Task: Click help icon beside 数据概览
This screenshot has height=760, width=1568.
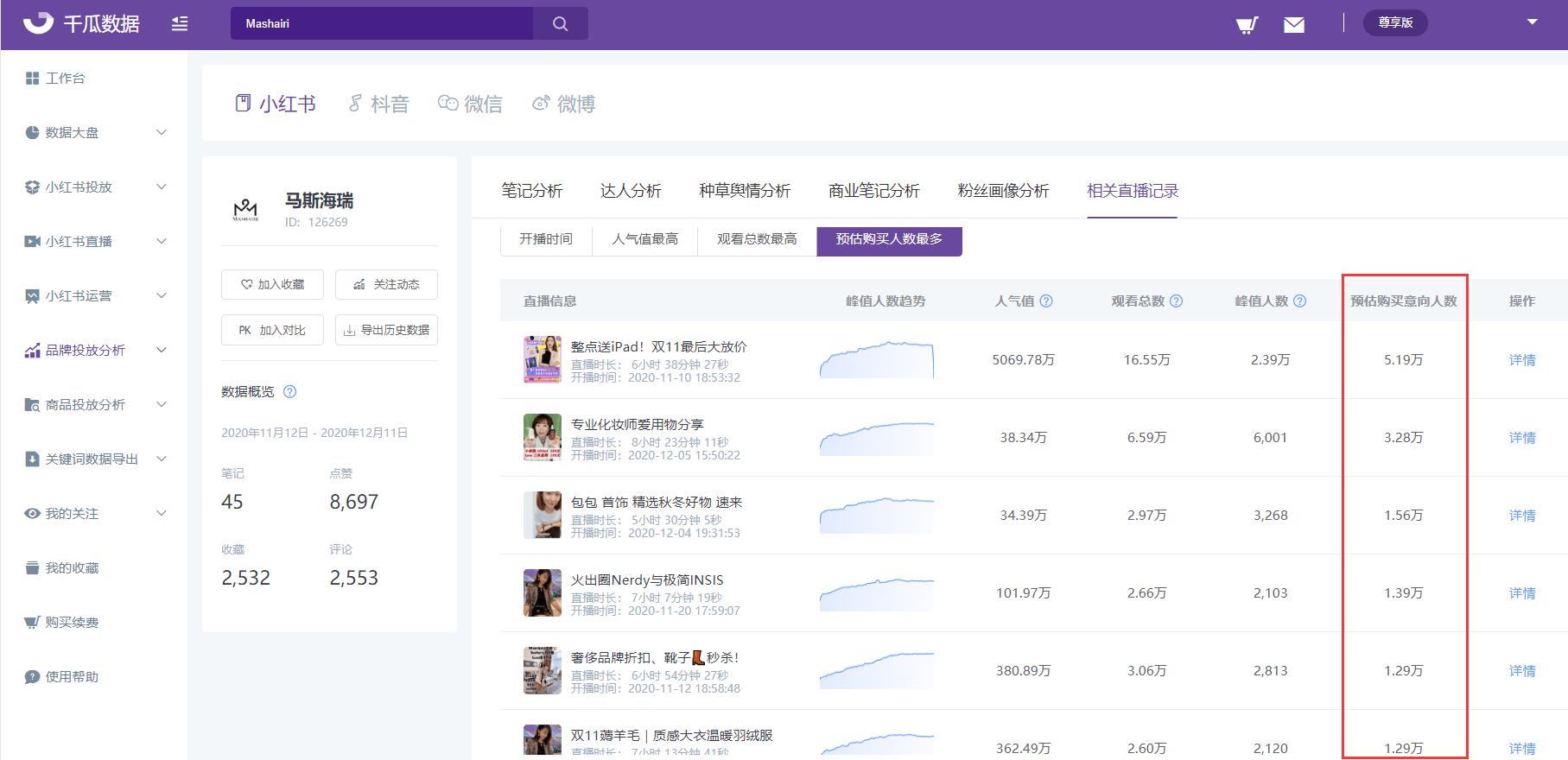Action: tap(290, 392)
